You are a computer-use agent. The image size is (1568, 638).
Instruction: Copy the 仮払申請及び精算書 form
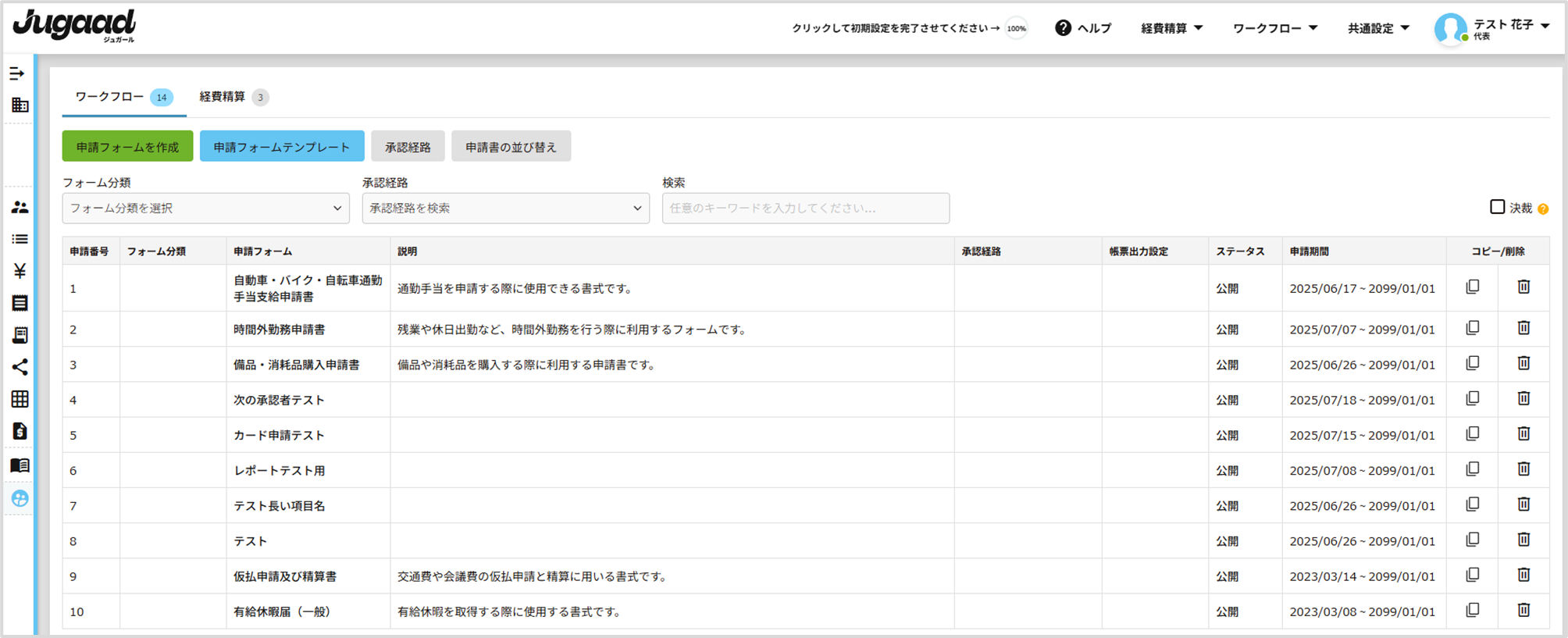tap(1473, 576)
